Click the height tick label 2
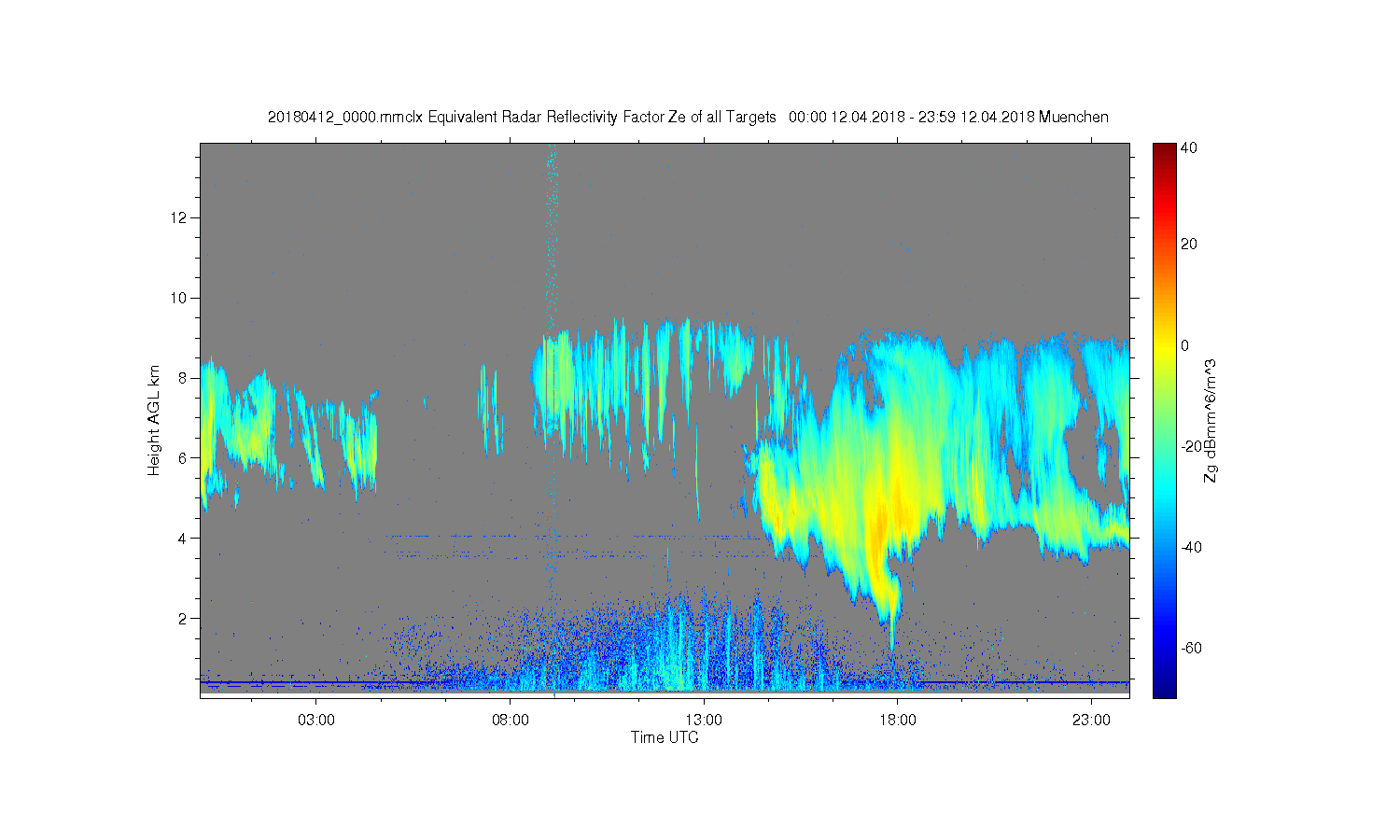Image resolution: width=1400 pixels, height=840 pixels. click(x=185, y=619)
